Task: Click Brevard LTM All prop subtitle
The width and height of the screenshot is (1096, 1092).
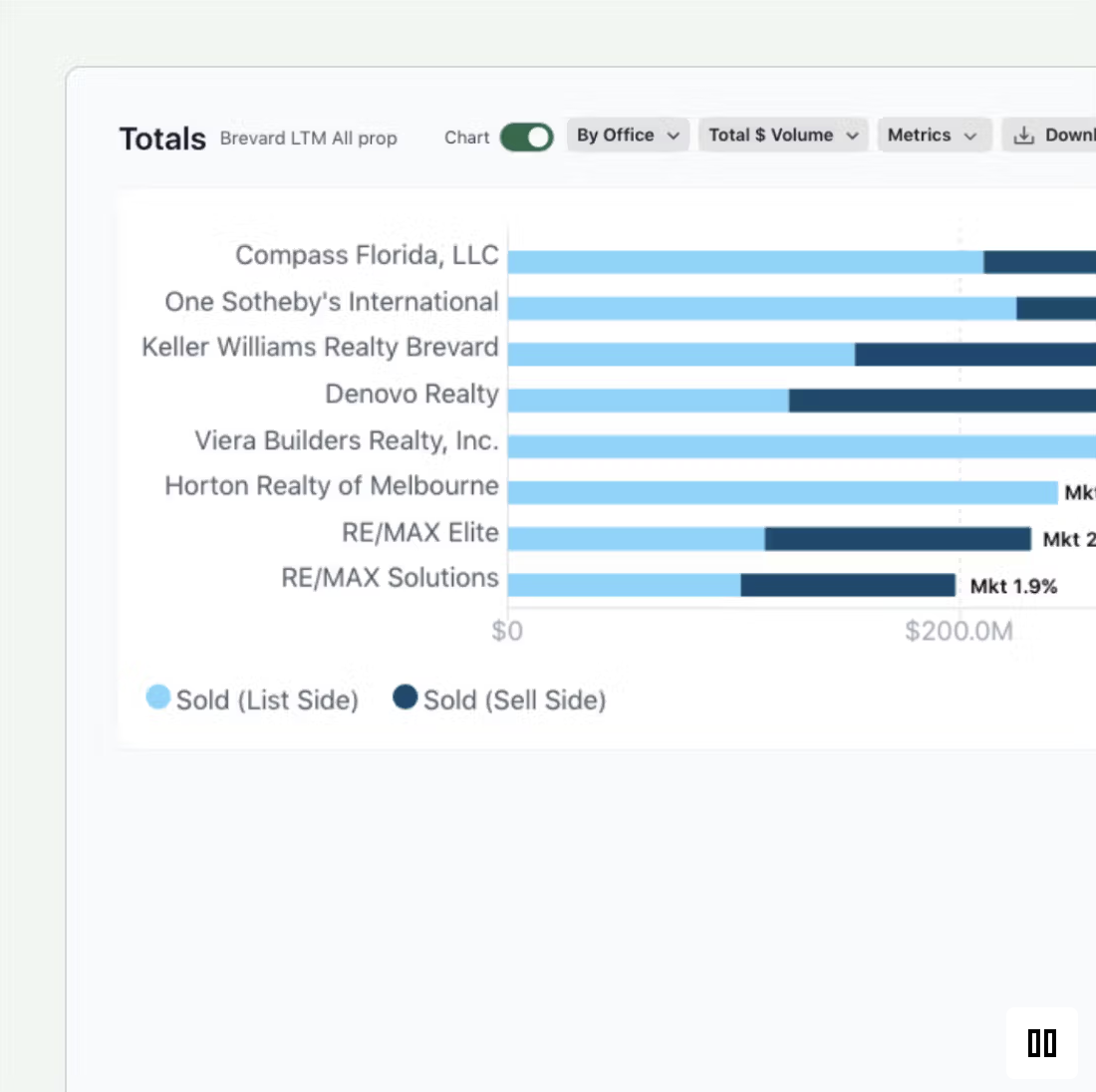Action: [x=308, y=138]
